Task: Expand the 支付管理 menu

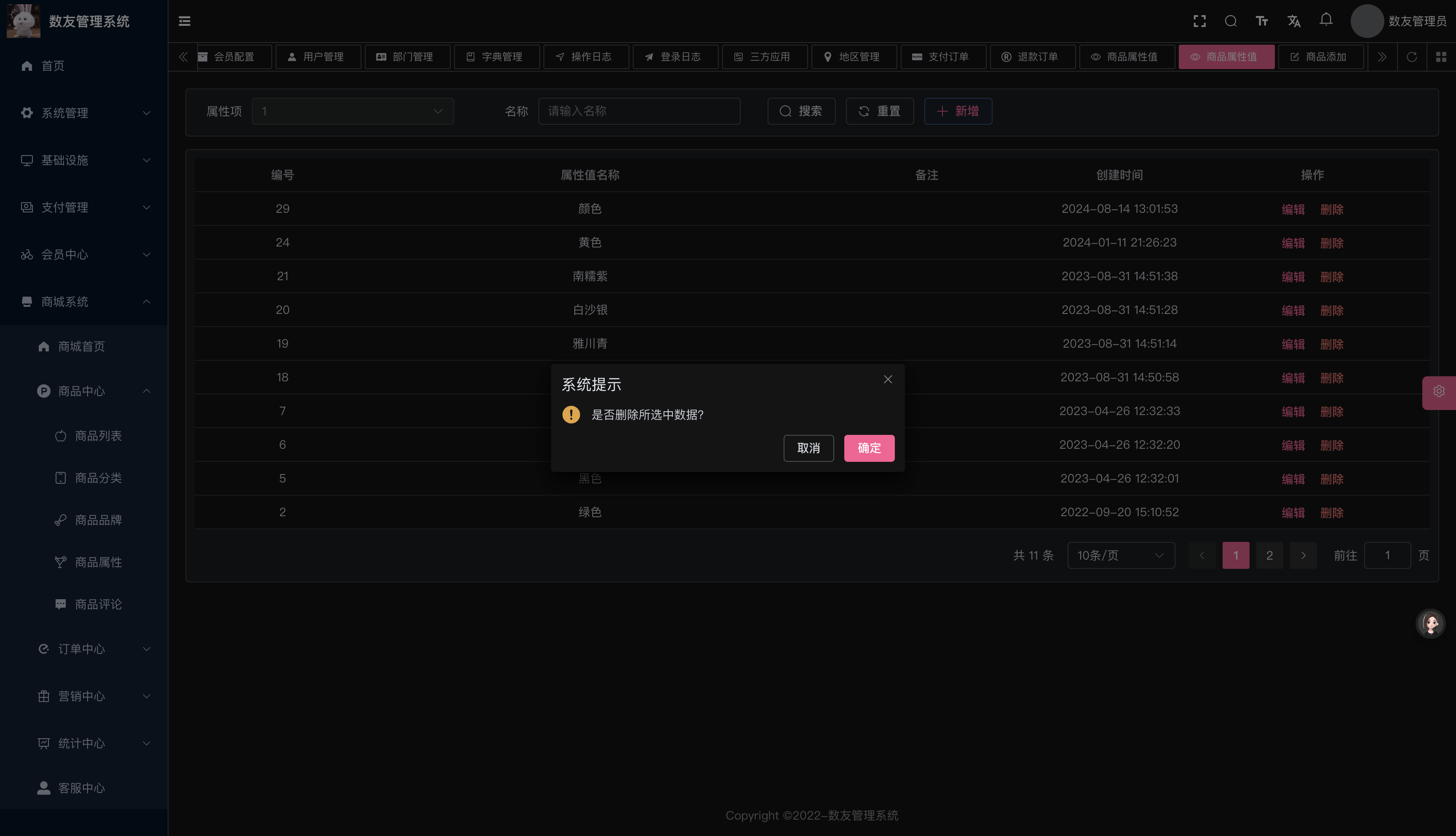Action: pos(84,207)
